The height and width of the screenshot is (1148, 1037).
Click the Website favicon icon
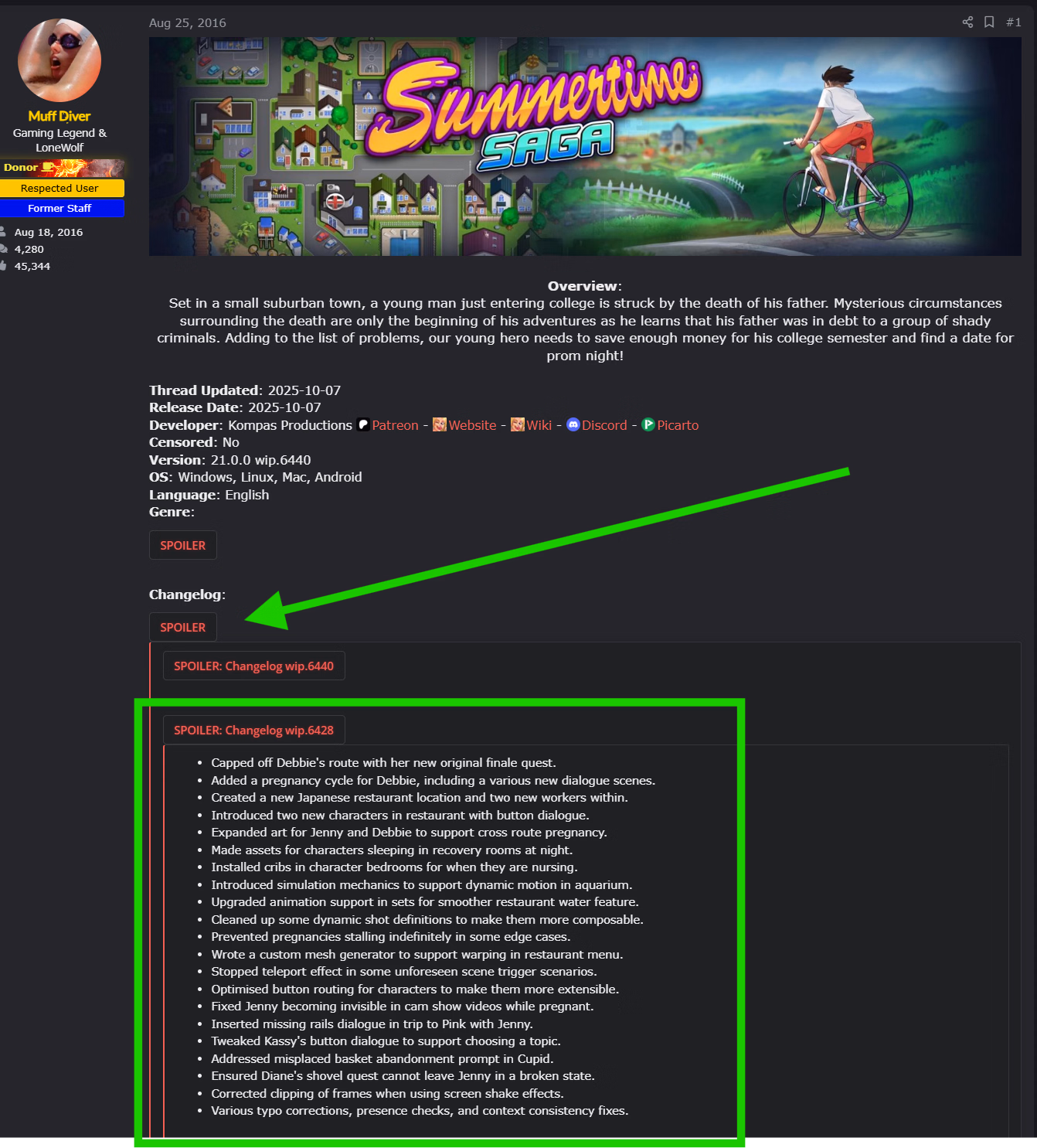(x=440, y=424)
